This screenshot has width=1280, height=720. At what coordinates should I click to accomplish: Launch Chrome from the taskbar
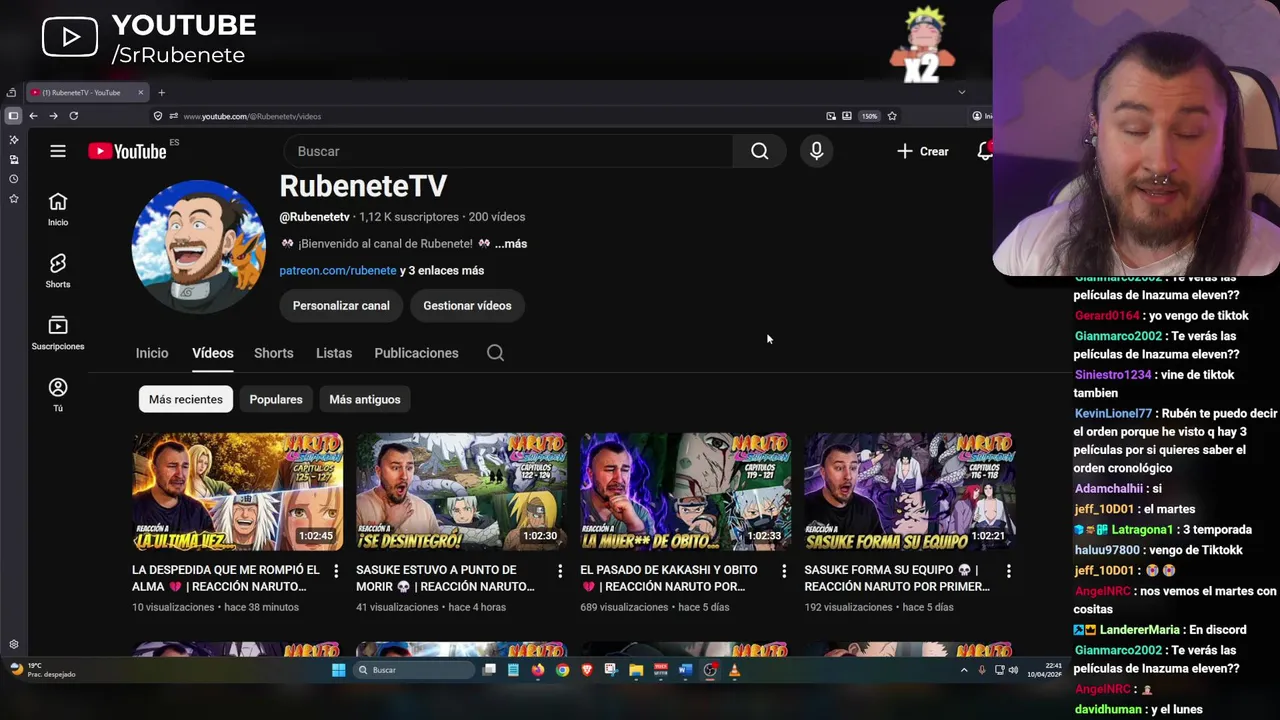pyautogui.click(x=562, y=670)
